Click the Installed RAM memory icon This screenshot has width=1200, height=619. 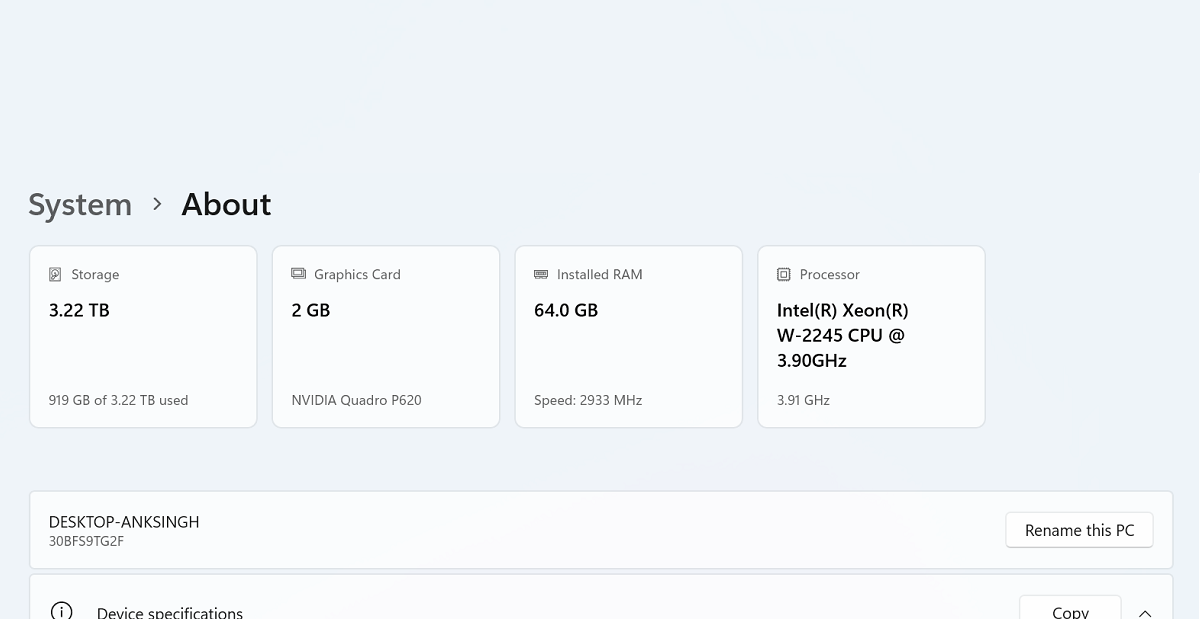541,274
